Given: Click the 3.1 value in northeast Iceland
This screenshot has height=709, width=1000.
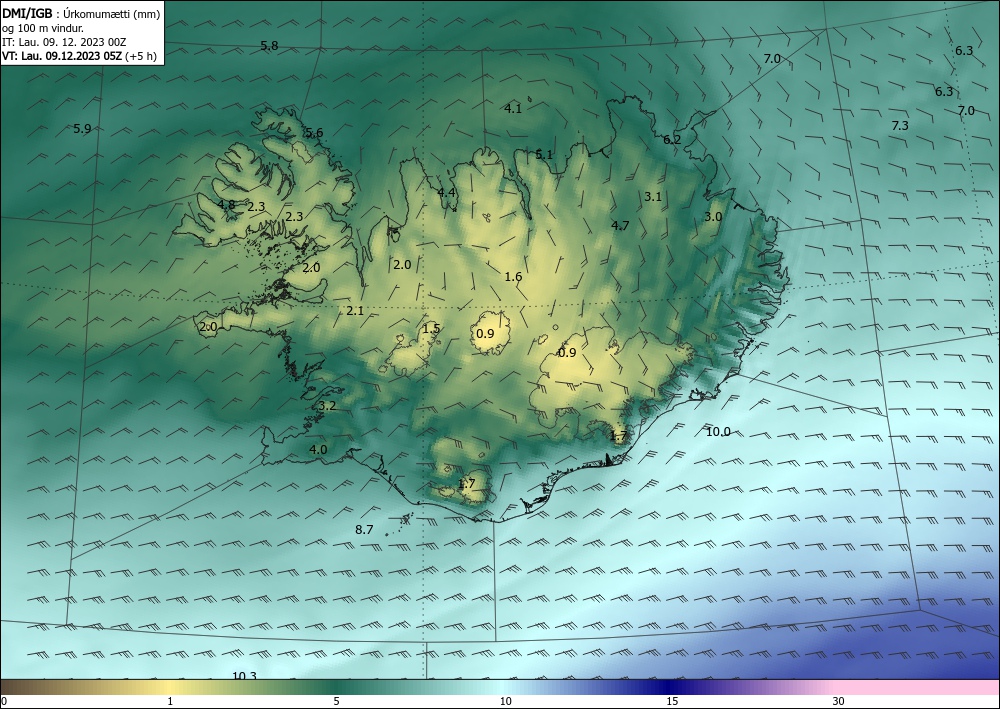Looking at the screenshot, I should click(x=653, y=197).
